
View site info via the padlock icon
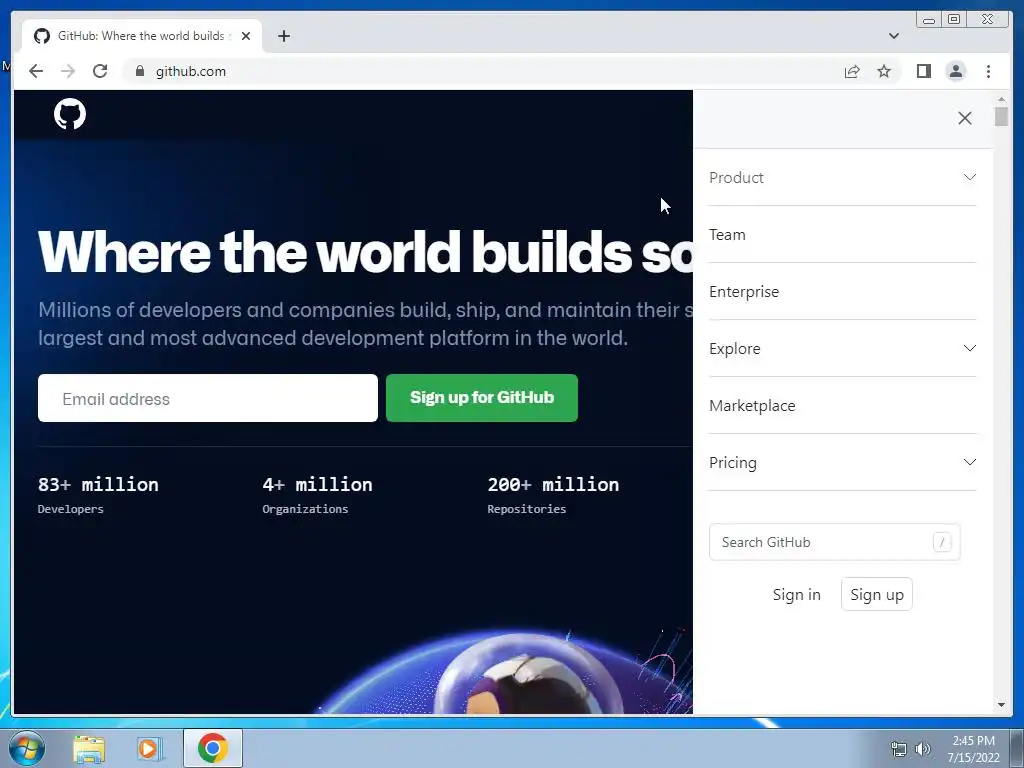click(139, 71)
